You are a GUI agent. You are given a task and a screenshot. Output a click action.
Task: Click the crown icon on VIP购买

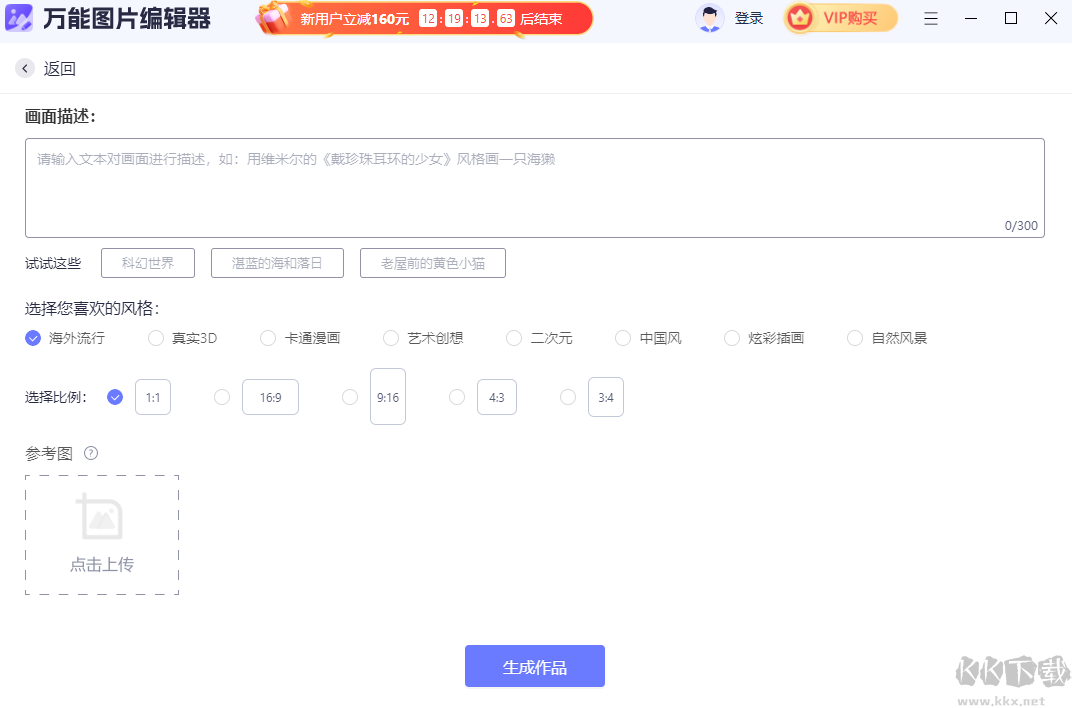(799, 17)
